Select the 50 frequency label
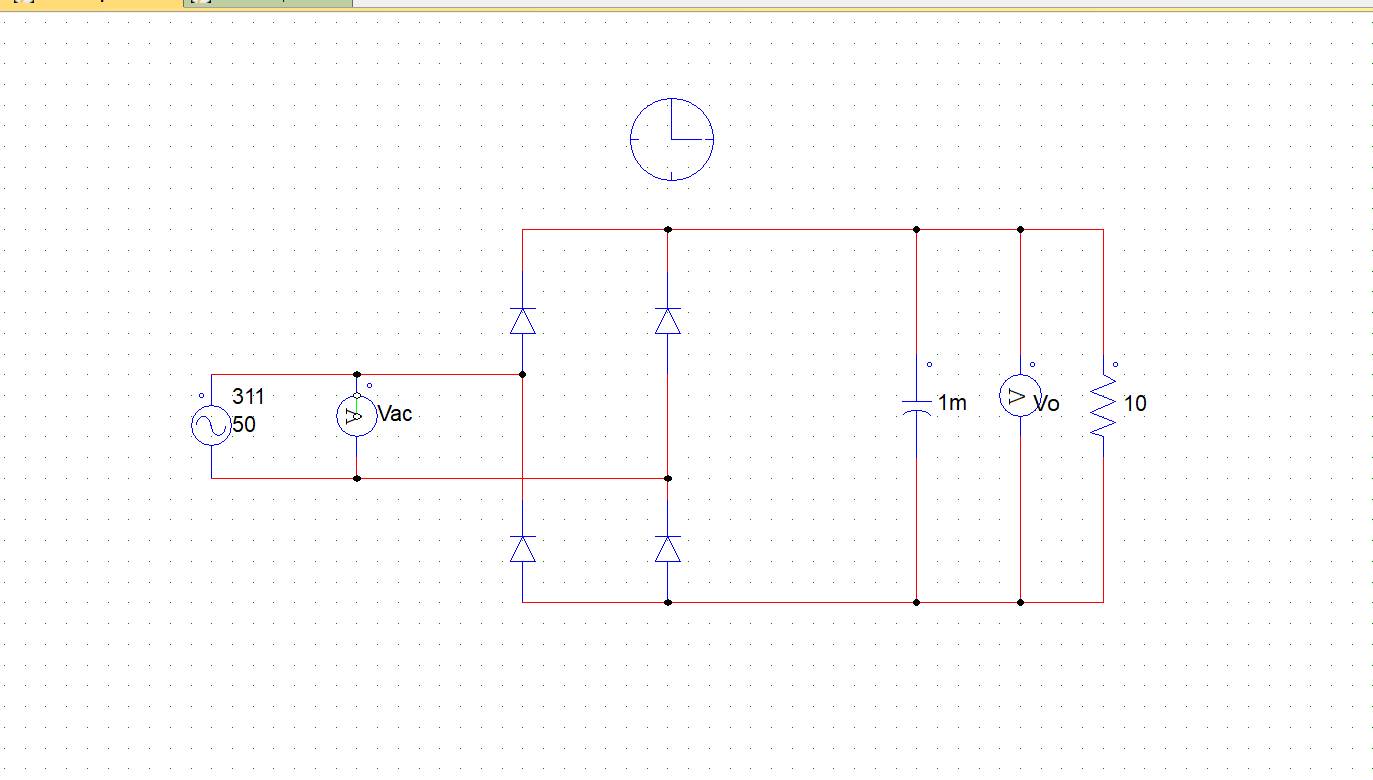This screenshot has height=780, width=1373. point(244,424)
